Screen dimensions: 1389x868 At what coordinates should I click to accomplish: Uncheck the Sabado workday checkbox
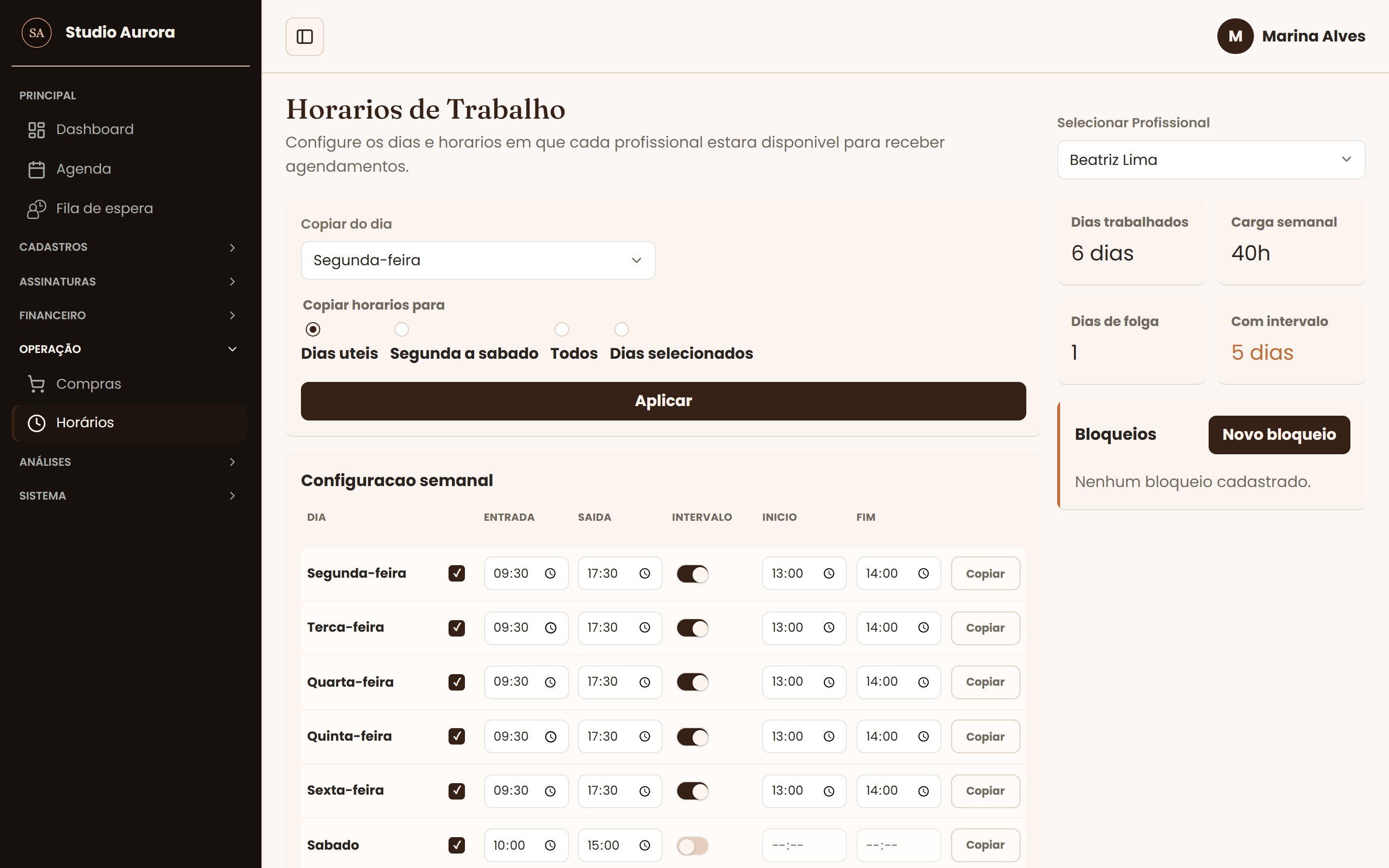(456, 845)
